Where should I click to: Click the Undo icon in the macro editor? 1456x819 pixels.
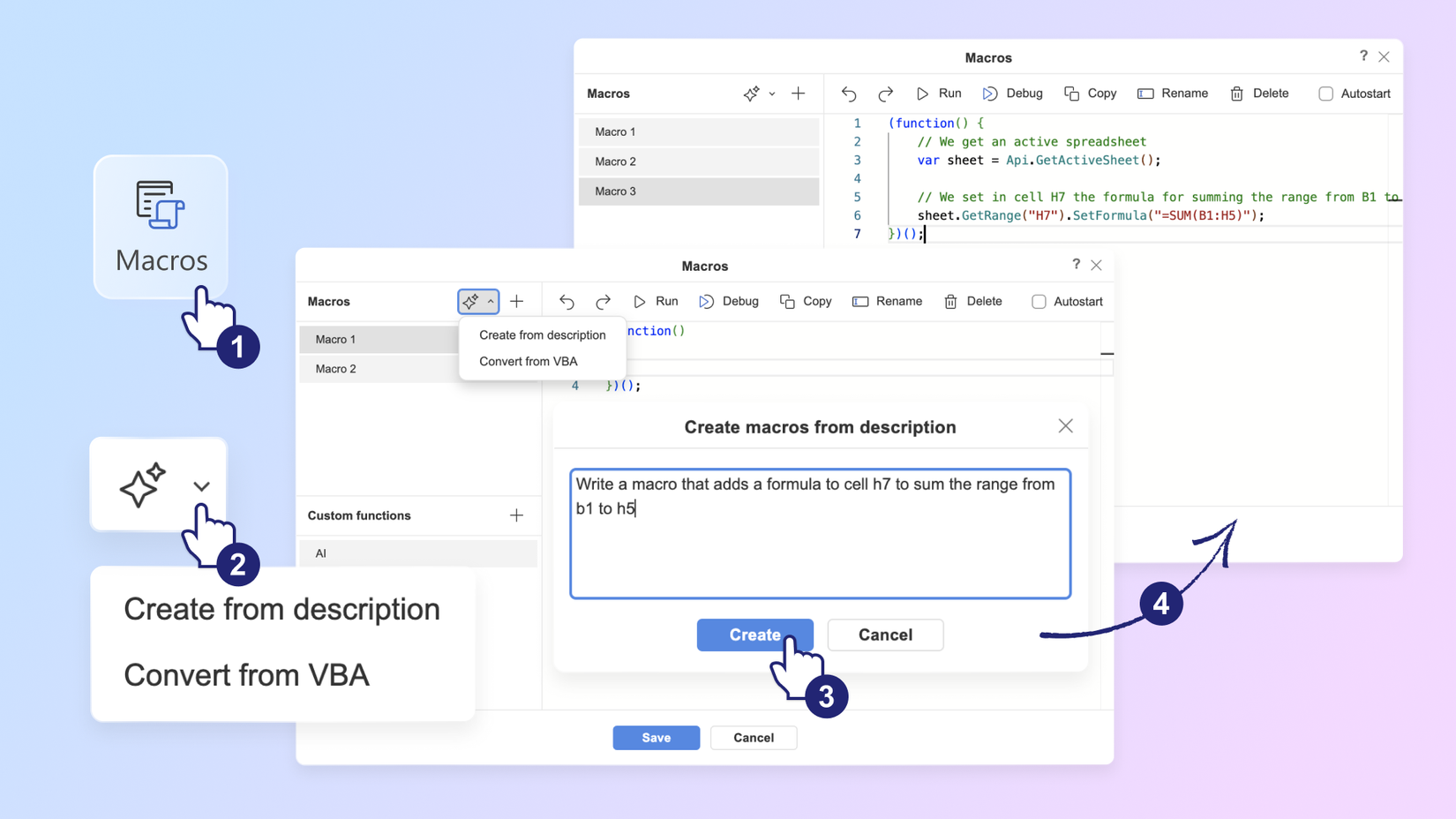tap(566, 301)
